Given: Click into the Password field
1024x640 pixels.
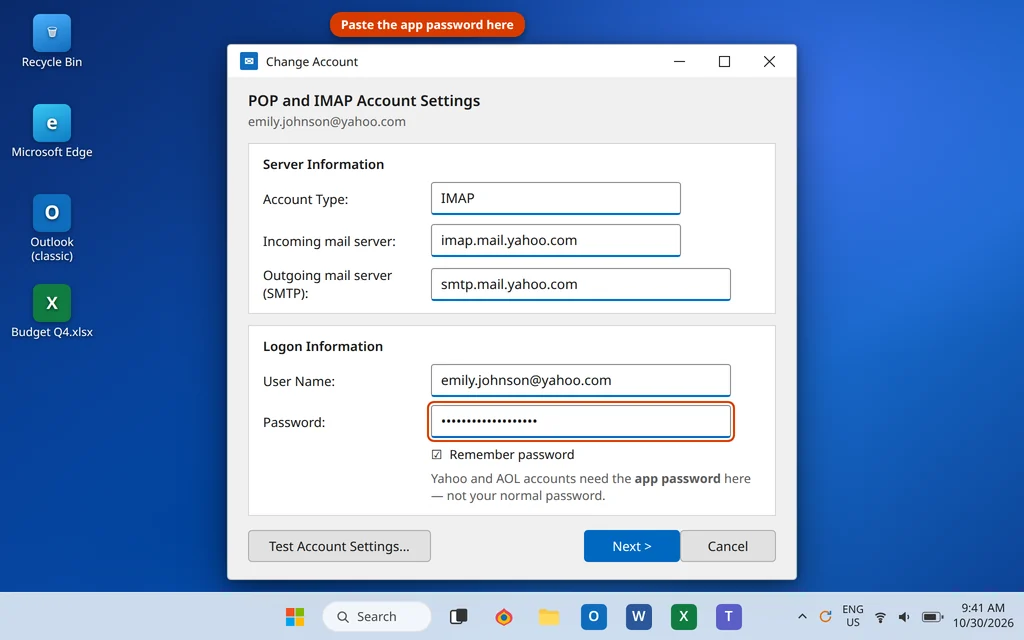Looking at the screenshot, I should tap(581, 421).
